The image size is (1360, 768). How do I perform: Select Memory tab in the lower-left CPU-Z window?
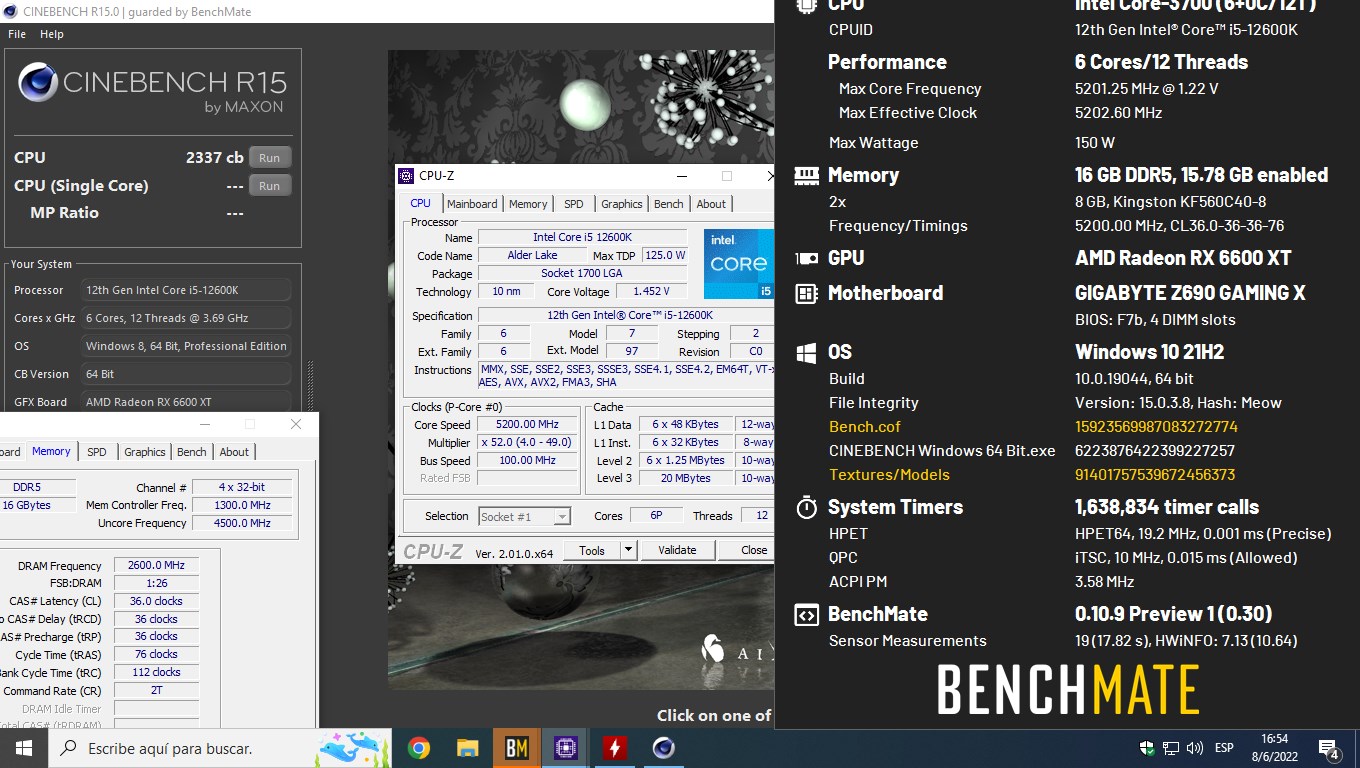pyautogui.click(x=51, y=451)
